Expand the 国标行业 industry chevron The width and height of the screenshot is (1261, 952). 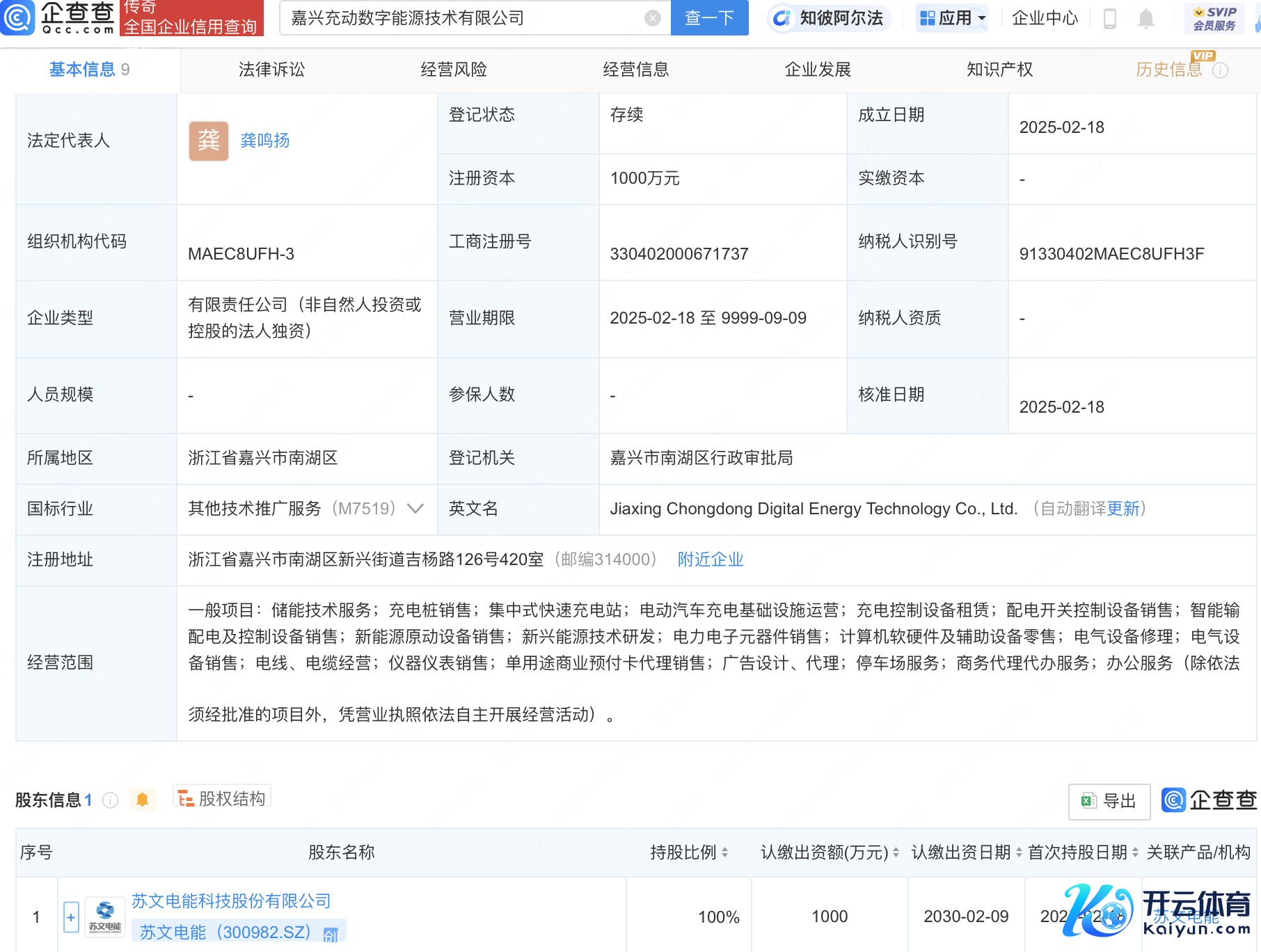coord(415,509)
